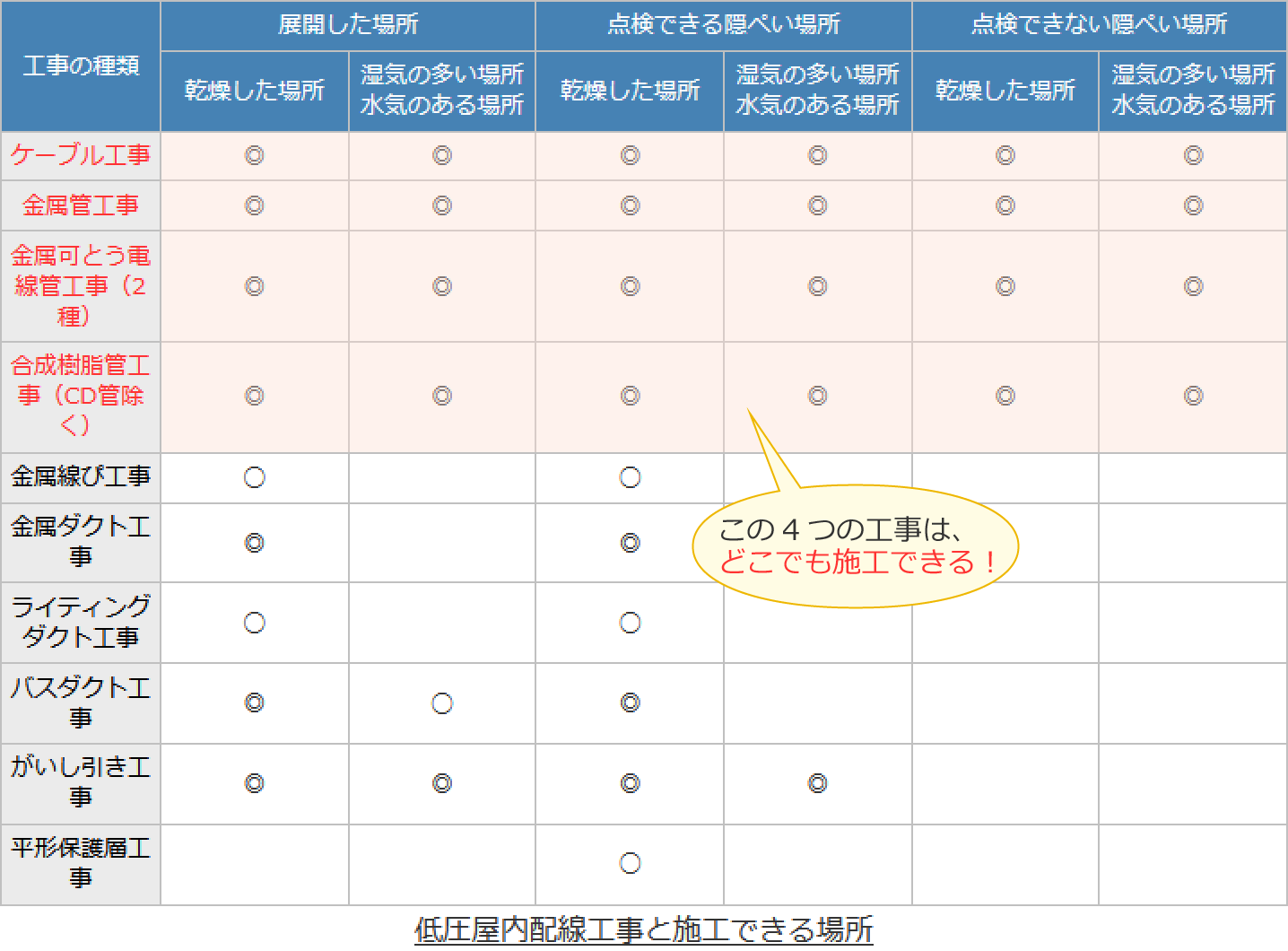Click the red 金属管工事 row label
1288x951 pixels.
coord(81,205)
